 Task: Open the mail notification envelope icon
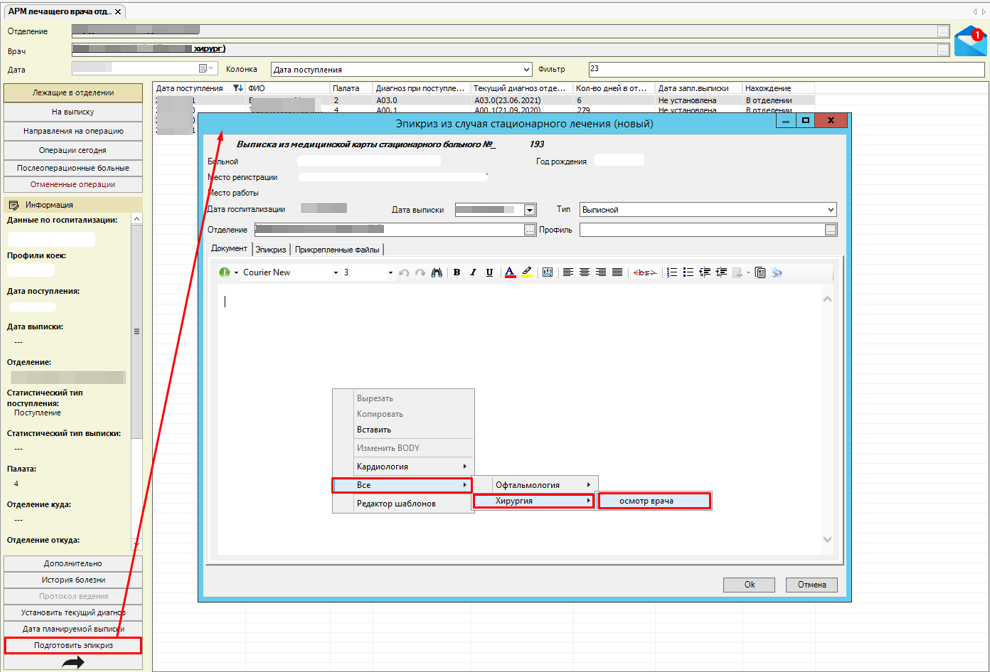[x=970, y=41]
